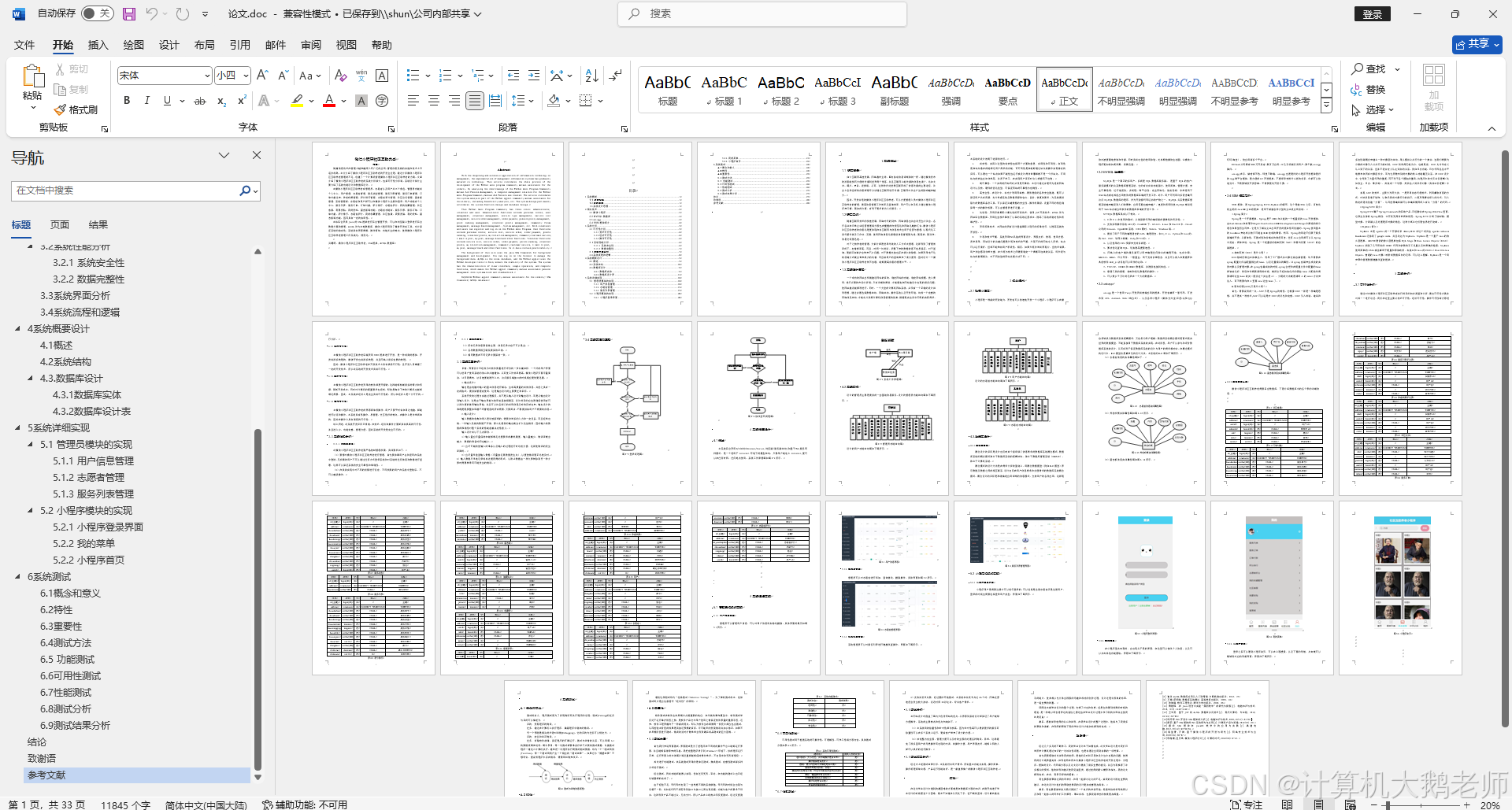Toggle underline formatting
The height and width of the screenshot is (810, 1512).
coord(167,101)
